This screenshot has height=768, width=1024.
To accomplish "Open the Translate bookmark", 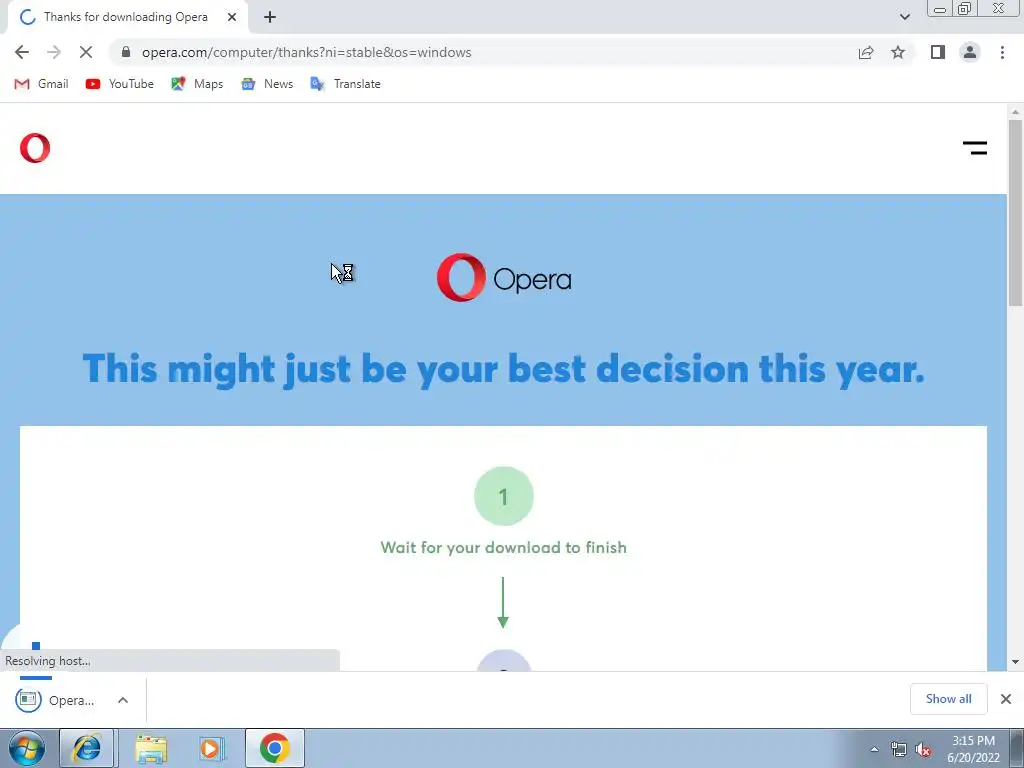I will (345, 84).
